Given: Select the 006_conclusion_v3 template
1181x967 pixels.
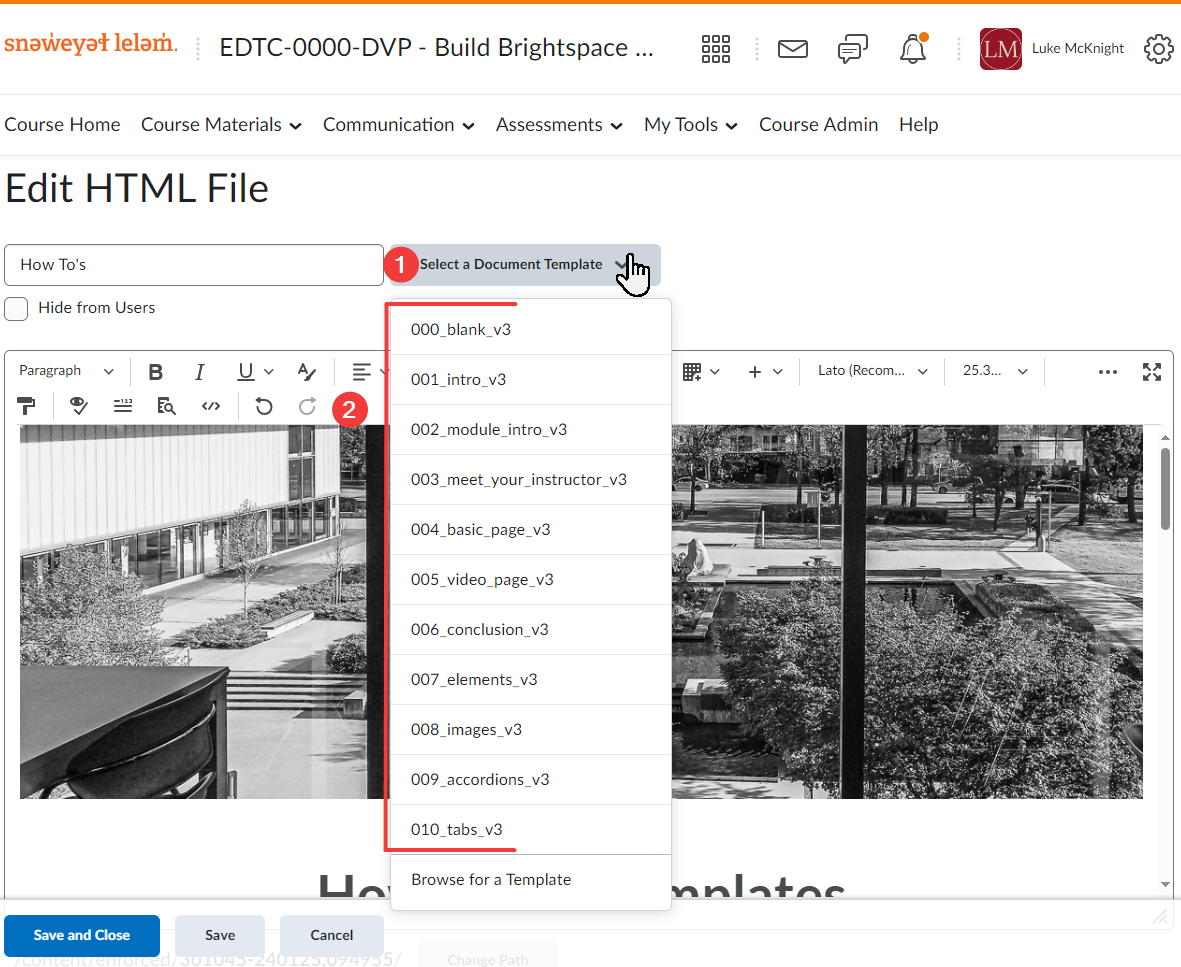Looking at the screenshot, I should tap(531, 630).
